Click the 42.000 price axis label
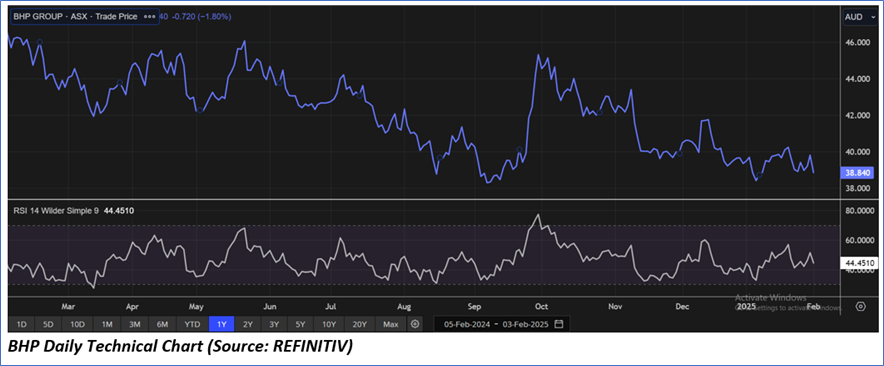 coord(858,116)
